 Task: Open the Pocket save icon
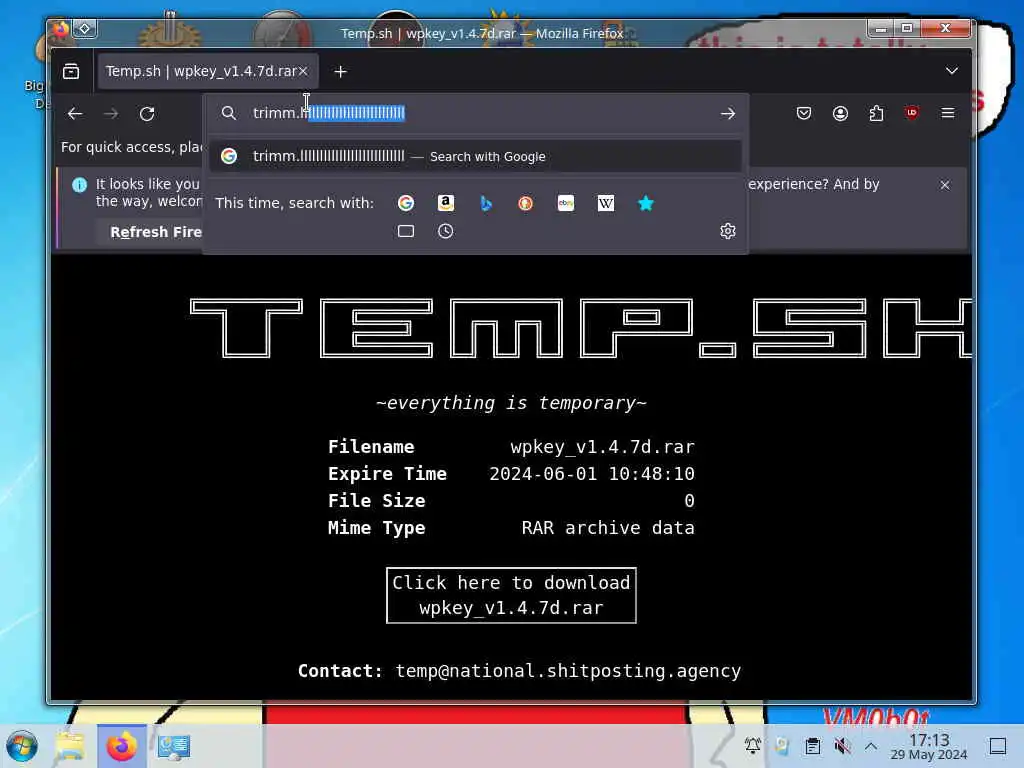click(804, 114)
